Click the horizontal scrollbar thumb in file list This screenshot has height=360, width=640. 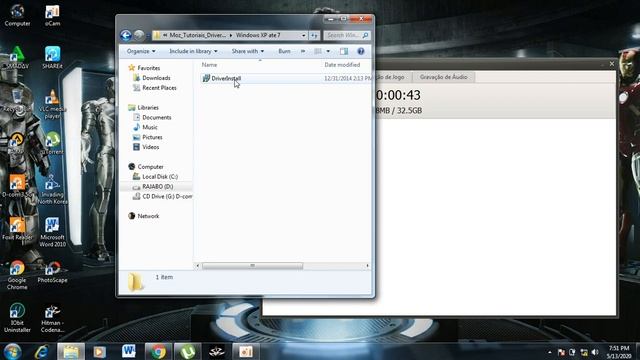(x=253, y=266)
